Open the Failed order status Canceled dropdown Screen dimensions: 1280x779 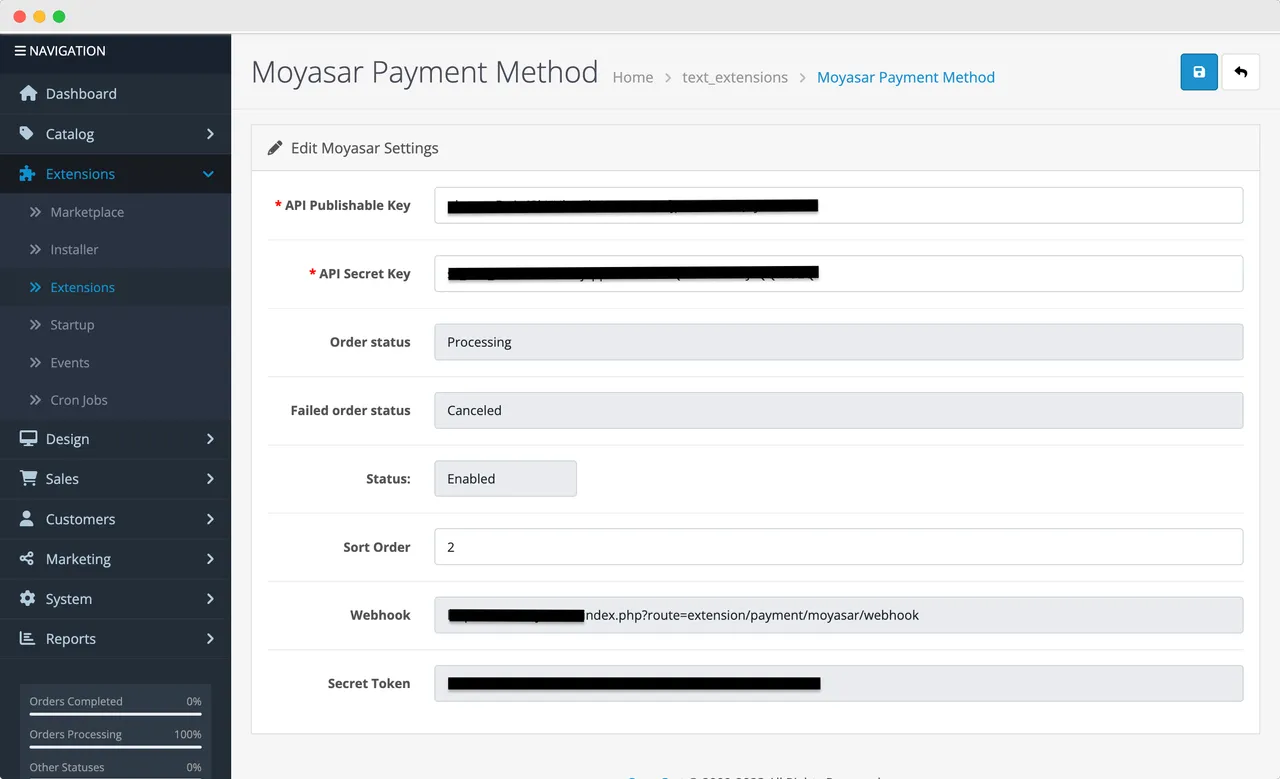point(838,410)
